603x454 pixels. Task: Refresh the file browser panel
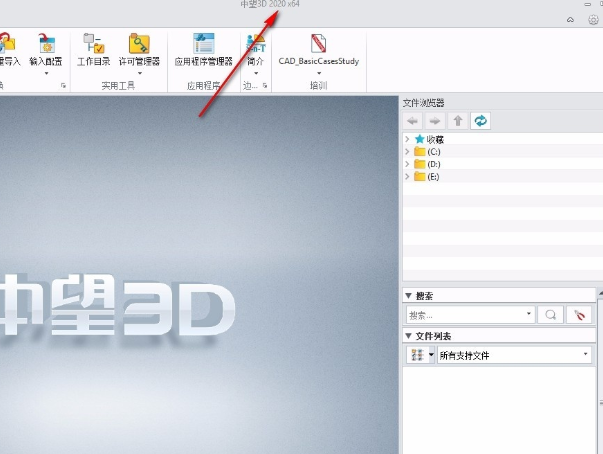[481, 120]
